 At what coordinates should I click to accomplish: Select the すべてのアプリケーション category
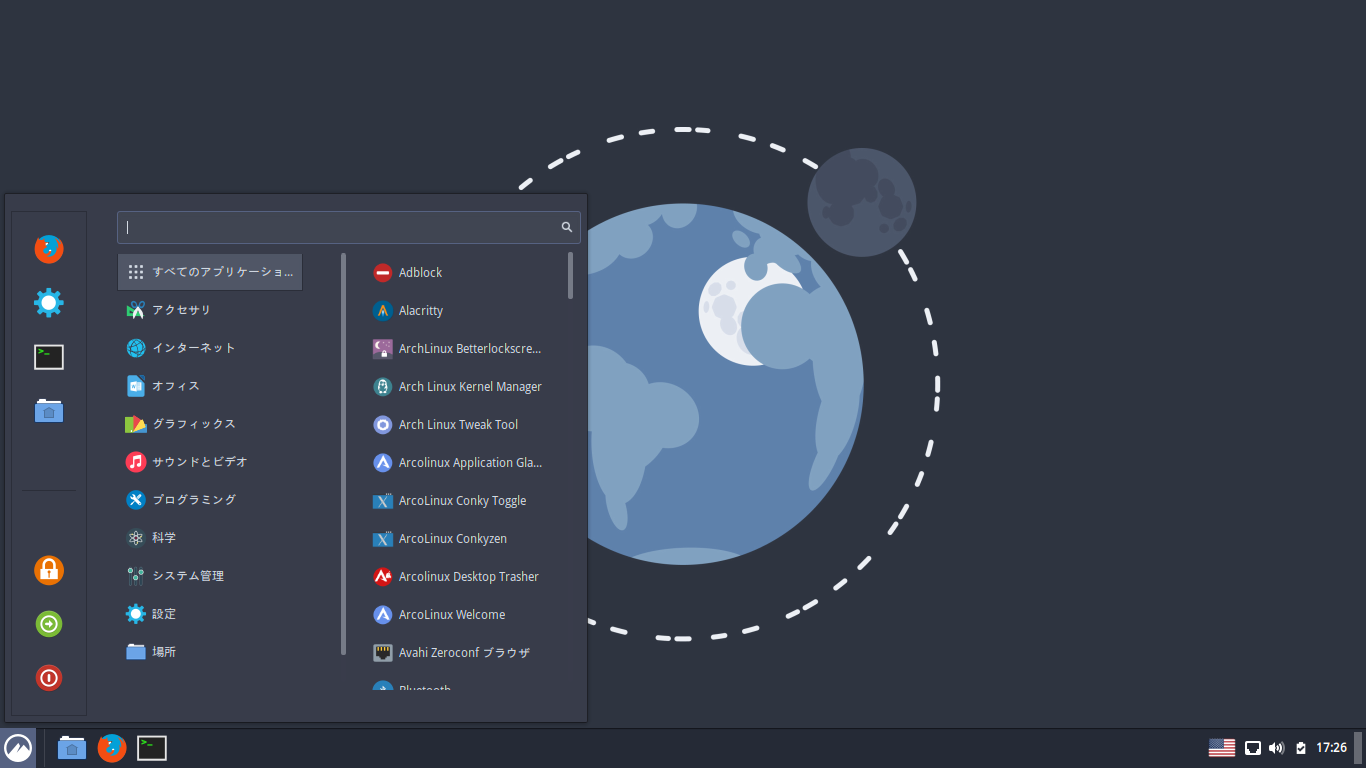[x=210, y=272]
